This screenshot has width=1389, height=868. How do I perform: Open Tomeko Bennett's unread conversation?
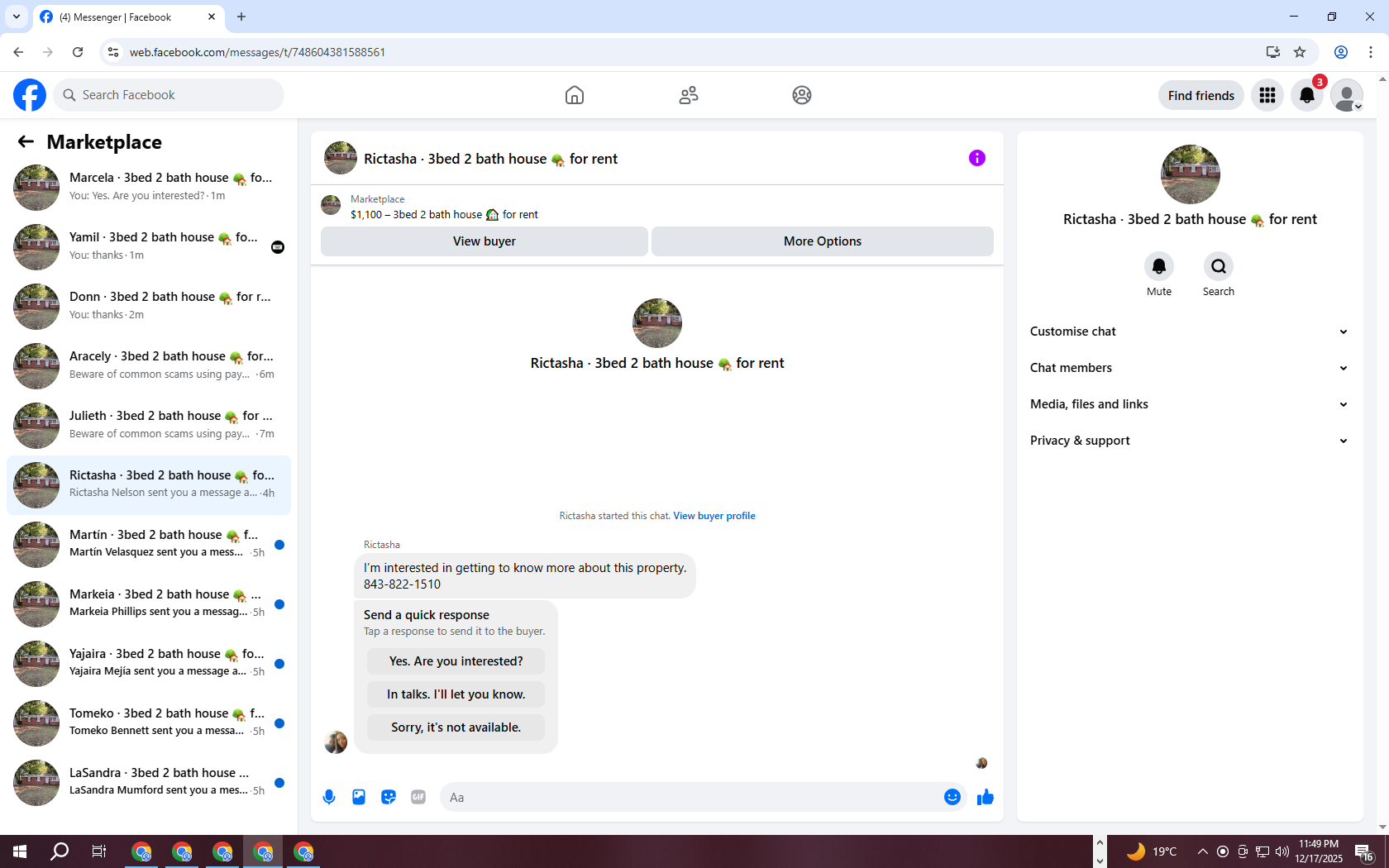click(x=149, y=723)
